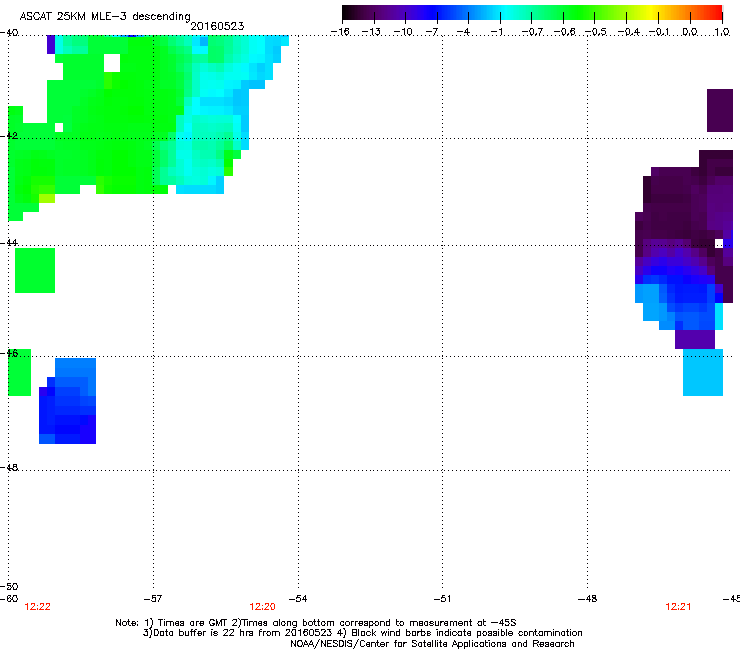Click colorbar label -7
This screenshot has width=740, height=650.
[x=432, y=32]
